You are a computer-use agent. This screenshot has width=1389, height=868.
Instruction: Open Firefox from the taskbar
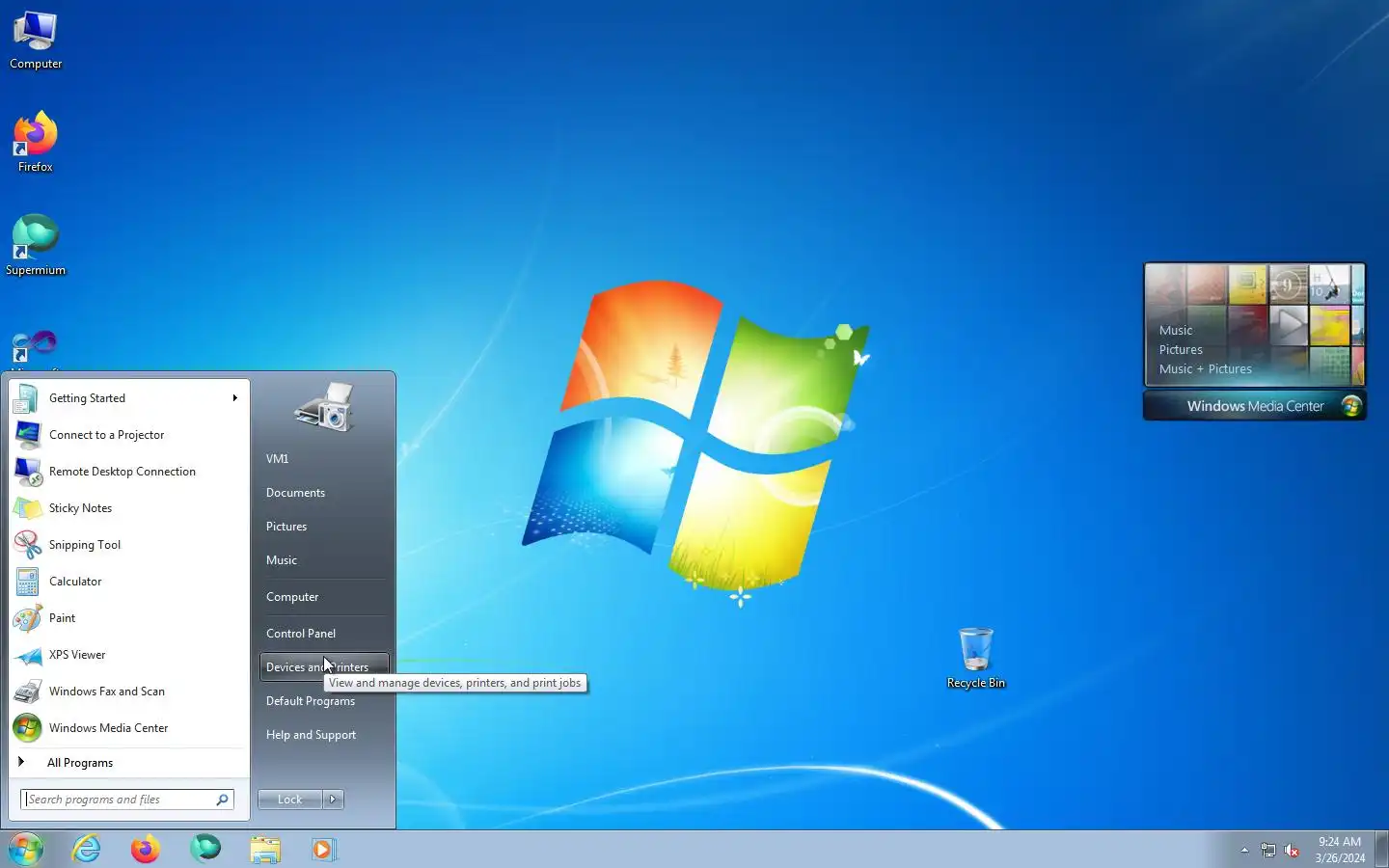[x=146, y=850]
